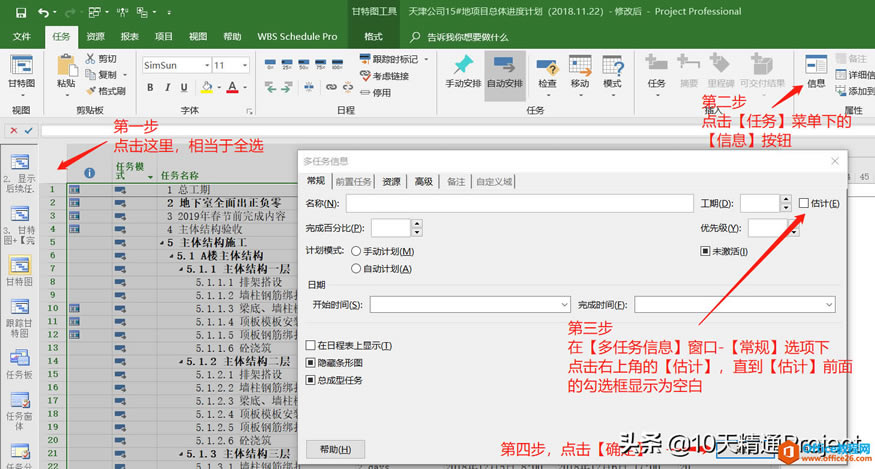This screenshot has width=875, height=469.
Task: Click the Help (帮助) button in dialog
Action: (335, 450)
